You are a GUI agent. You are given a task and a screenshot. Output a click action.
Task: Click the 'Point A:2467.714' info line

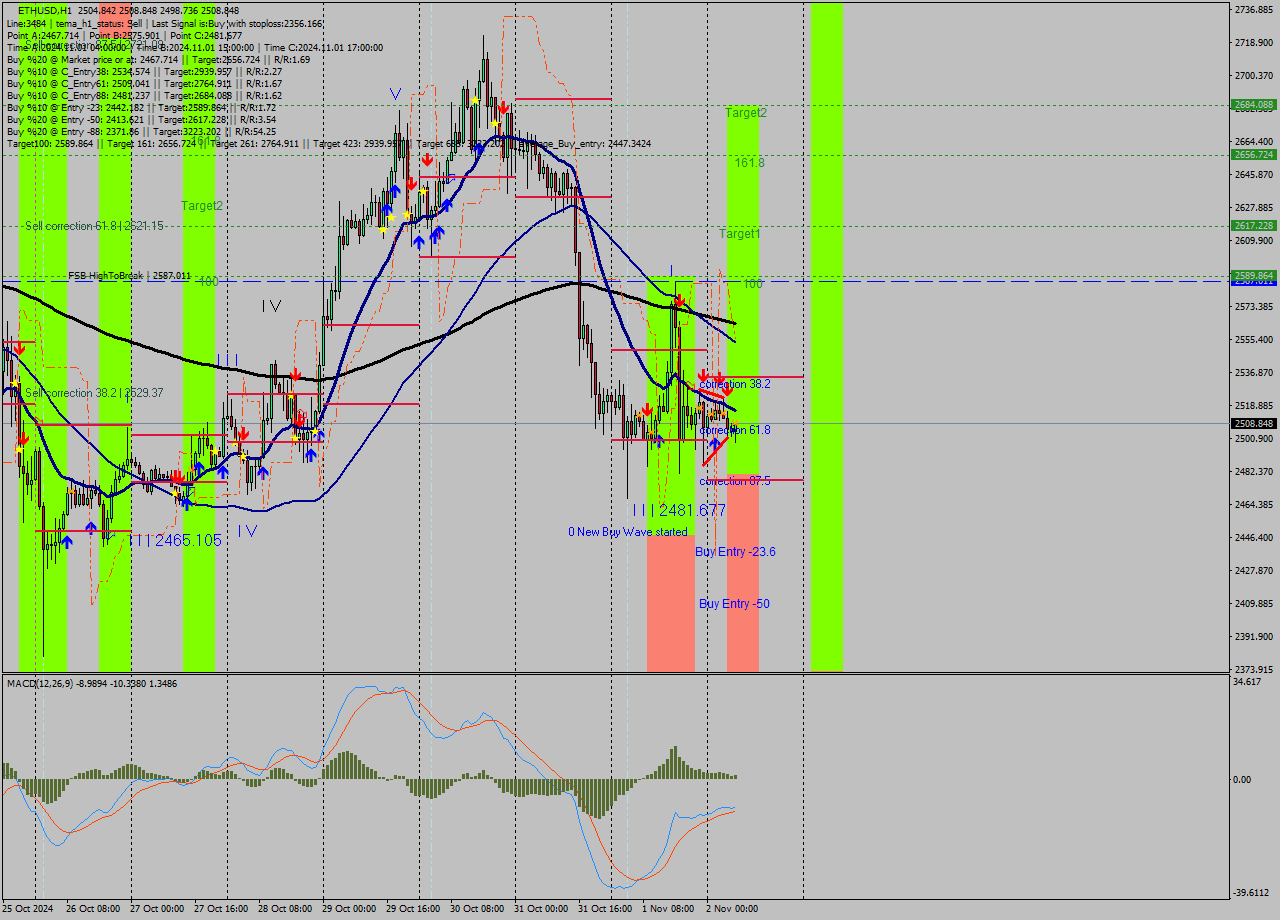[x=124, y=35]
